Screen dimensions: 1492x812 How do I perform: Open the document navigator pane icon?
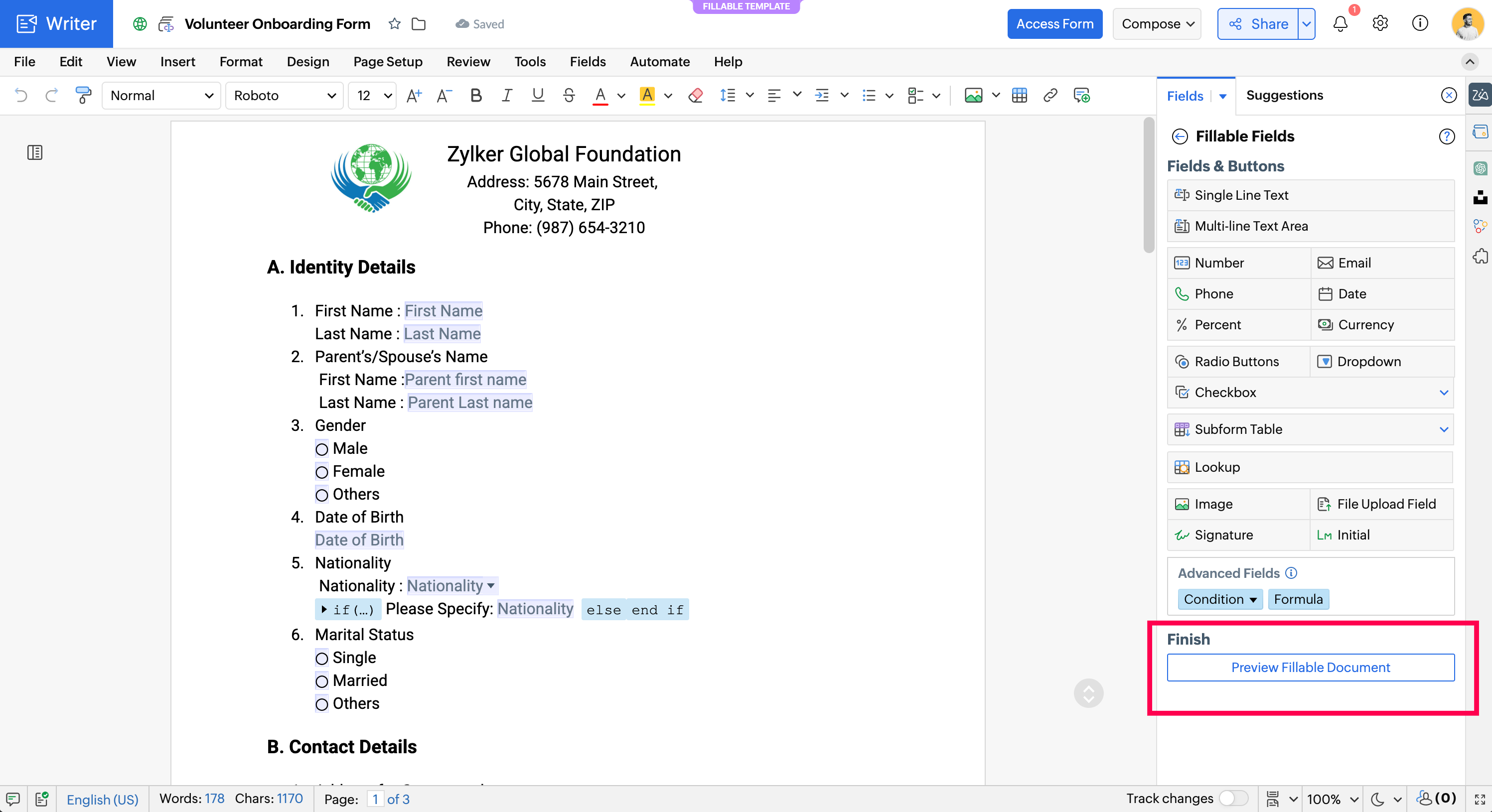tap(35, 153)
